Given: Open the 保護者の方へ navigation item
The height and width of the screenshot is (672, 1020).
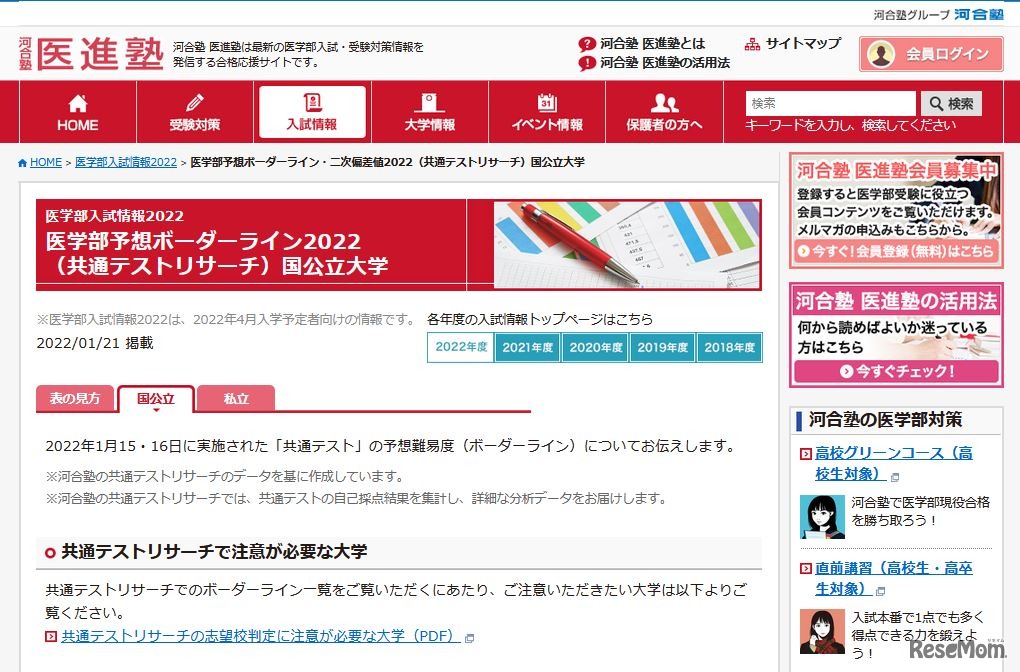Looking at the screenshot, I should click(664, 112).
